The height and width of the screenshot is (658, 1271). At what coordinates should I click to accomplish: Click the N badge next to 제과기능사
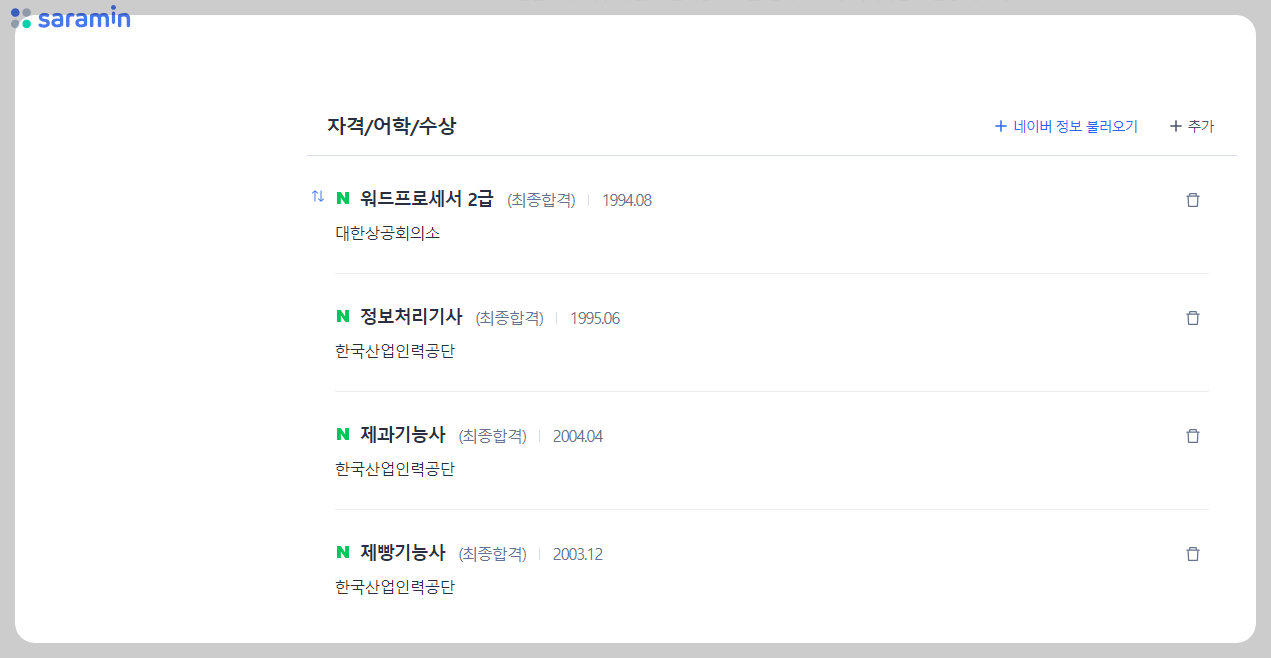(x=341, y=435)
